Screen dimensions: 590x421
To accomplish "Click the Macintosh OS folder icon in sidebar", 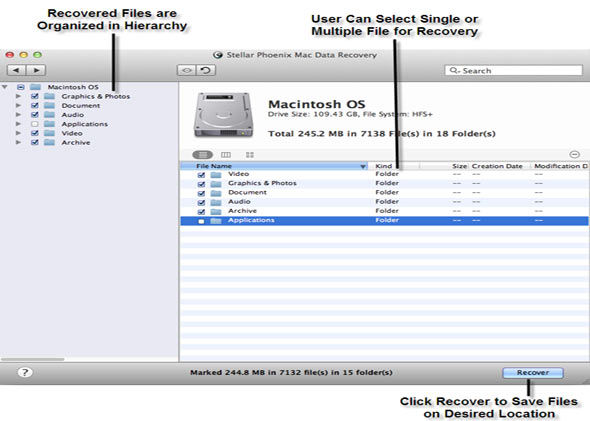I will click(35, 87).
